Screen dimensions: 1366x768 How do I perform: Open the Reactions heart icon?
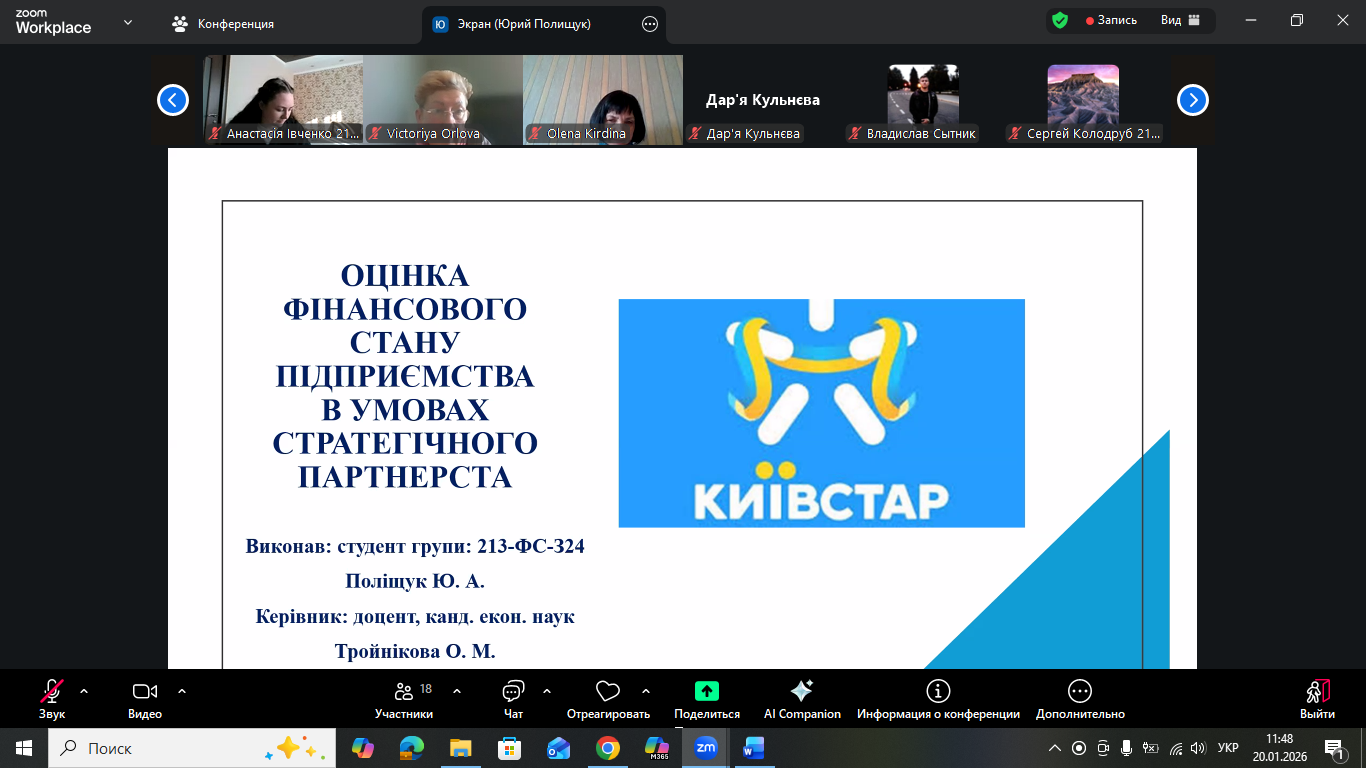pos(607,691)
